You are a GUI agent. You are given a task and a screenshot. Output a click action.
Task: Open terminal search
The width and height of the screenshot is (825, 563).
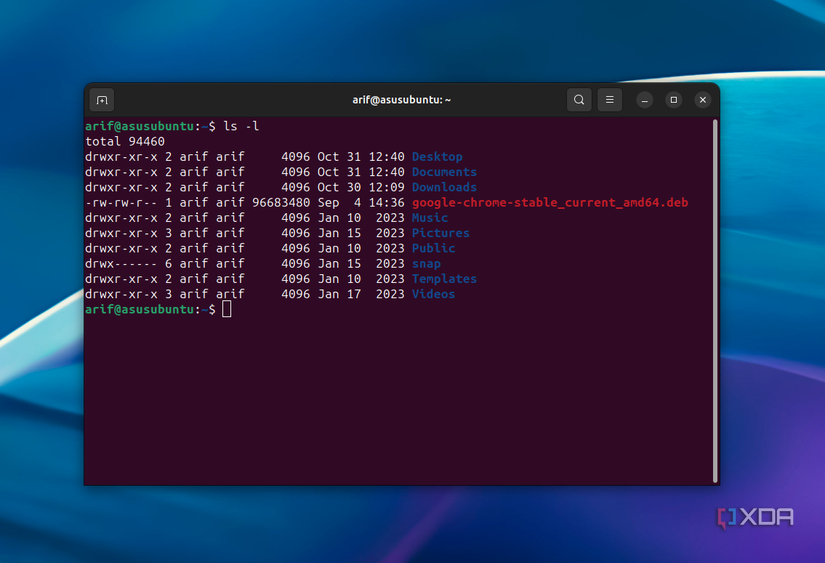coord(579,100)
